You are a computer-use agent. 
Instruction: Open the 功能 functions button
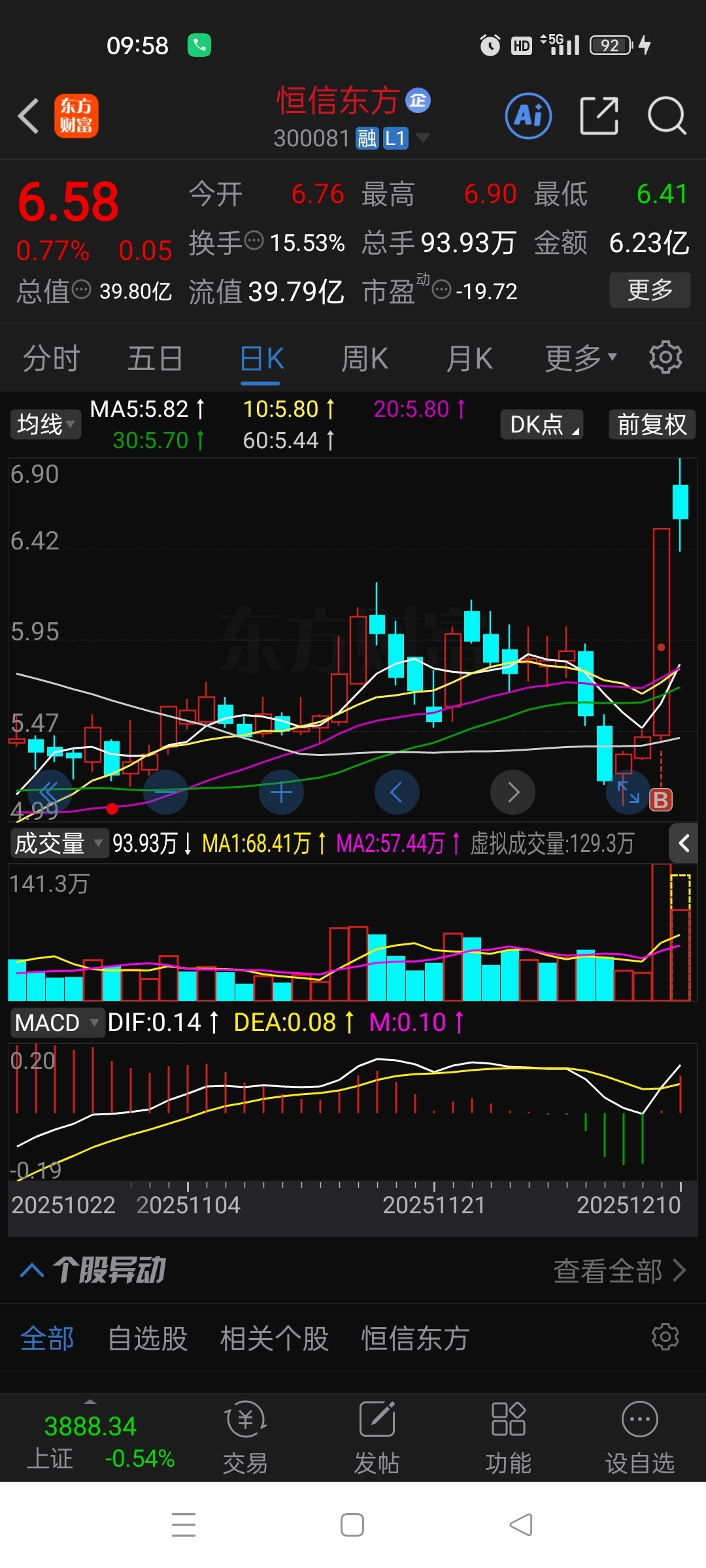point(509,1438)
